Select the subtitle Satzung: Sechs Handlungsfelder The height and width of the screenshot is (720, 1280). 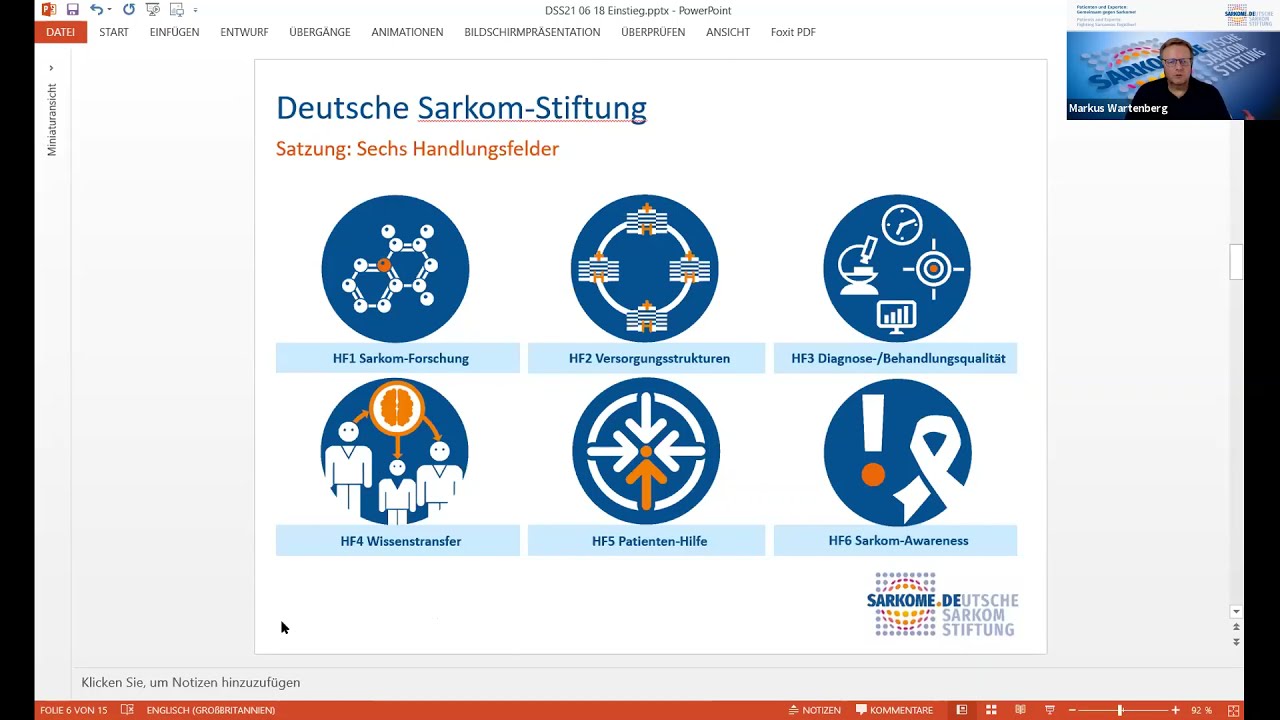pos(417,149)
